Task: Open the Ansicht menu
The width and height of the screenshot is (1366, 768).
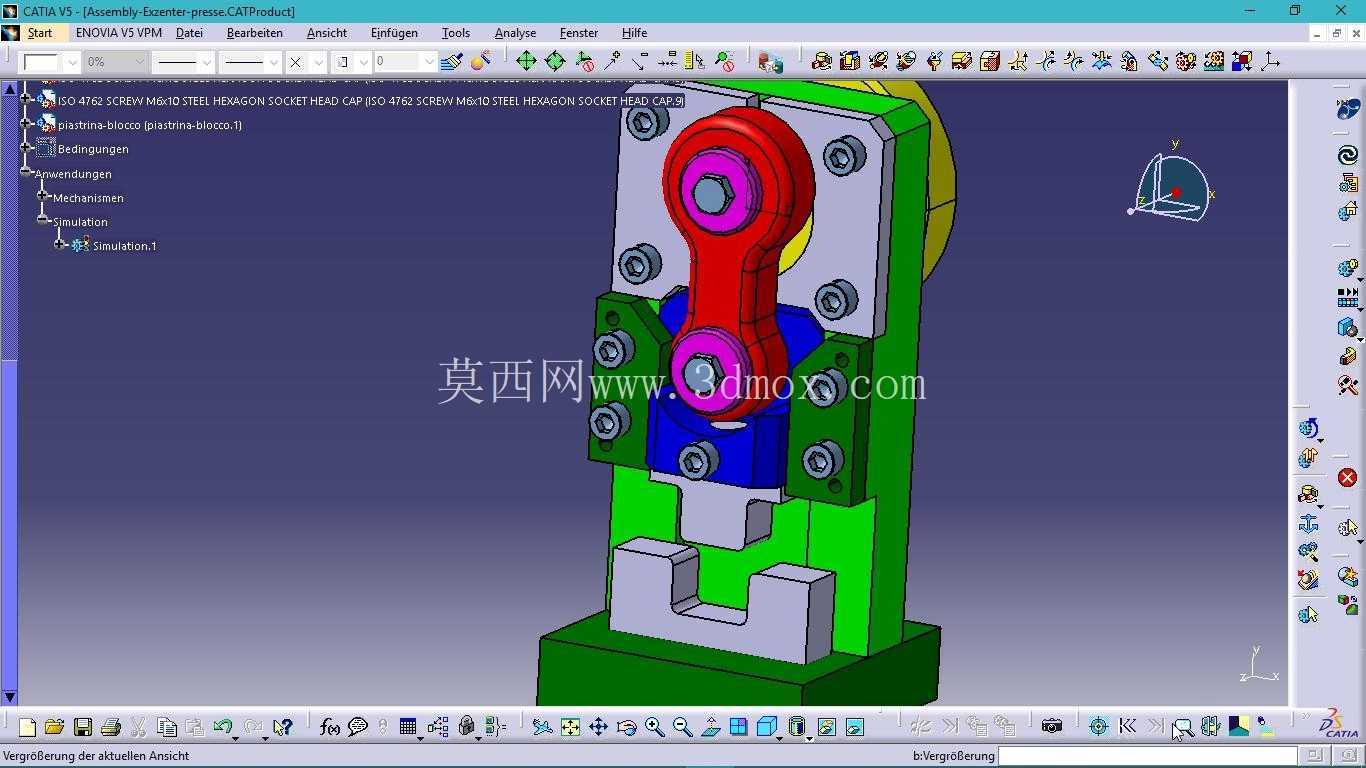Action: (x=327, y=33)
